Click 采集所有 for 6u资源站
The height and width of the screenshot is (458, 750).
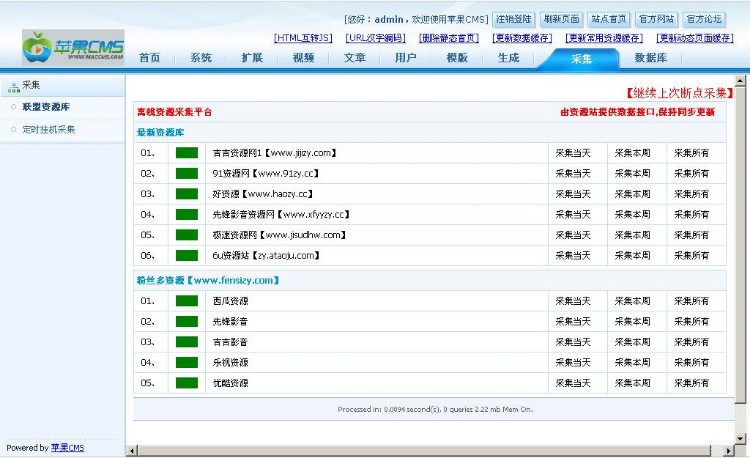[x=692, y=256]
